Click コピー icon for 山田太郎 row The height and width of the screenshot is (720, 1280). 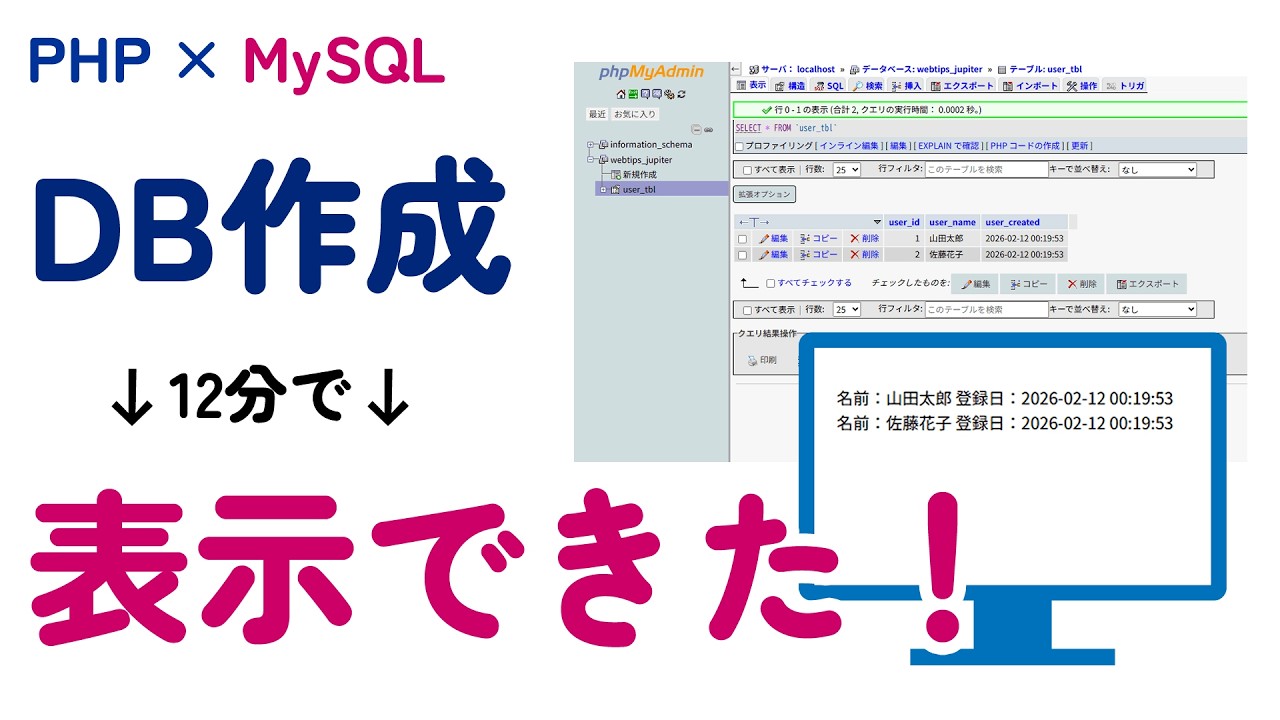(x=806, y=239)
